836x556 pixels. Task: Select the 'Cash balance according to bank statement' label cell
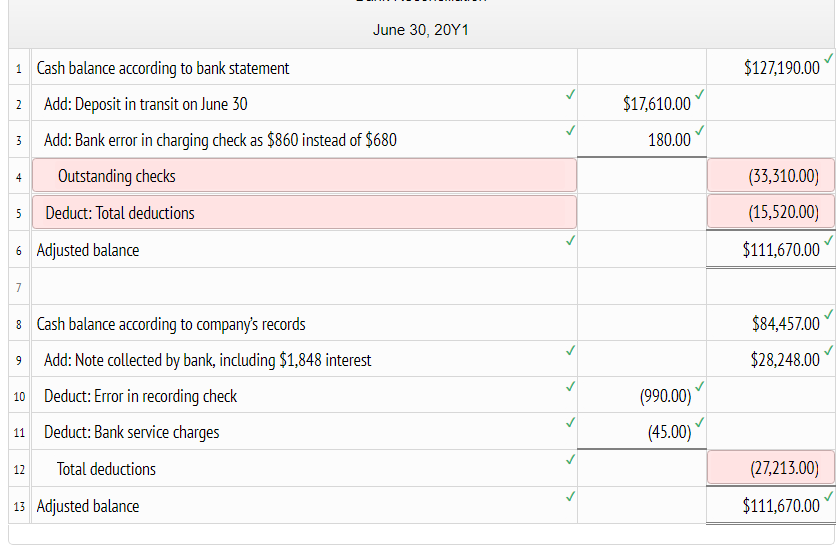(304, 67)
